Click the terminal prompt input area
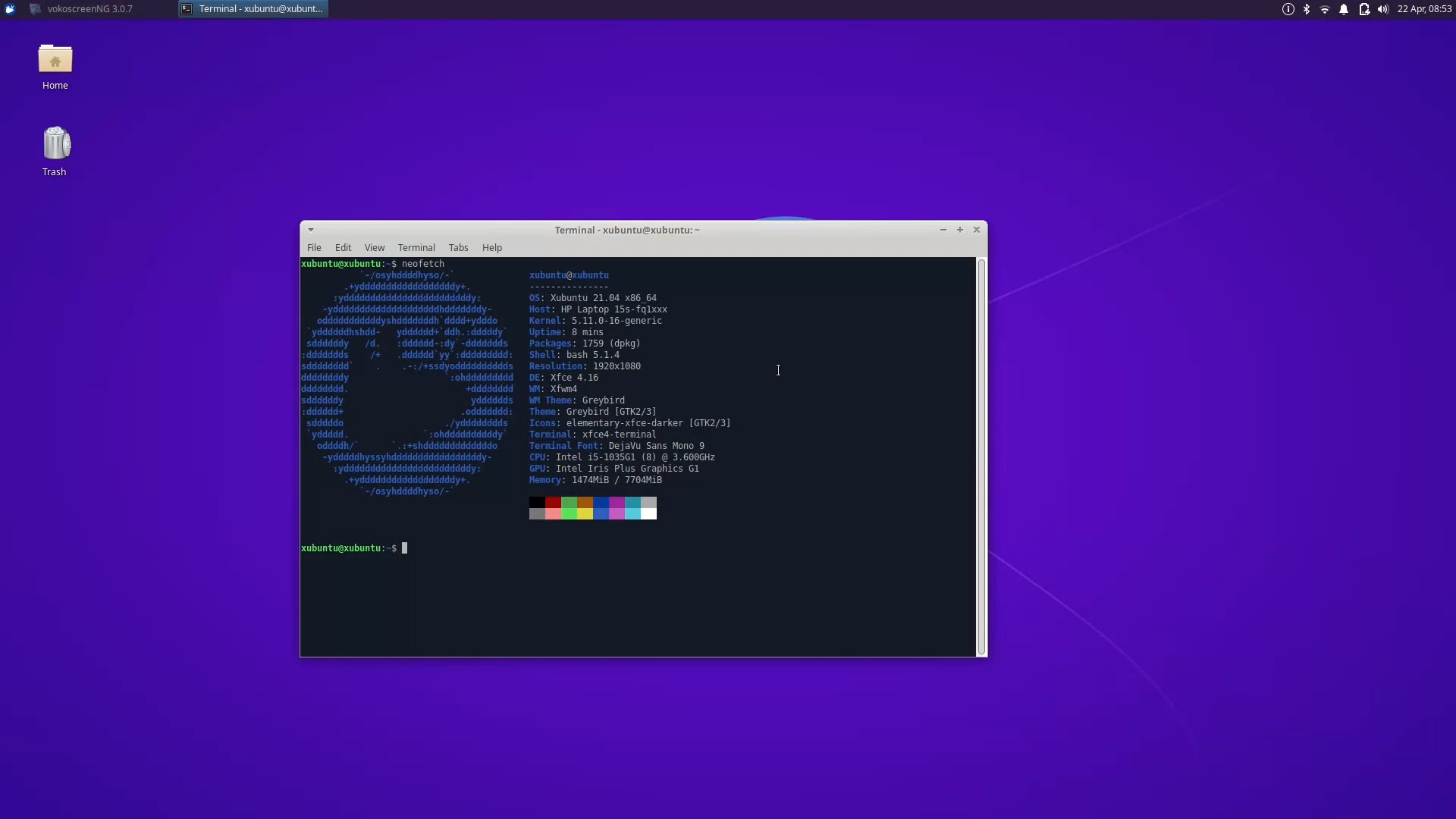Screen dimensions: 1456x819 click(406, 548)
